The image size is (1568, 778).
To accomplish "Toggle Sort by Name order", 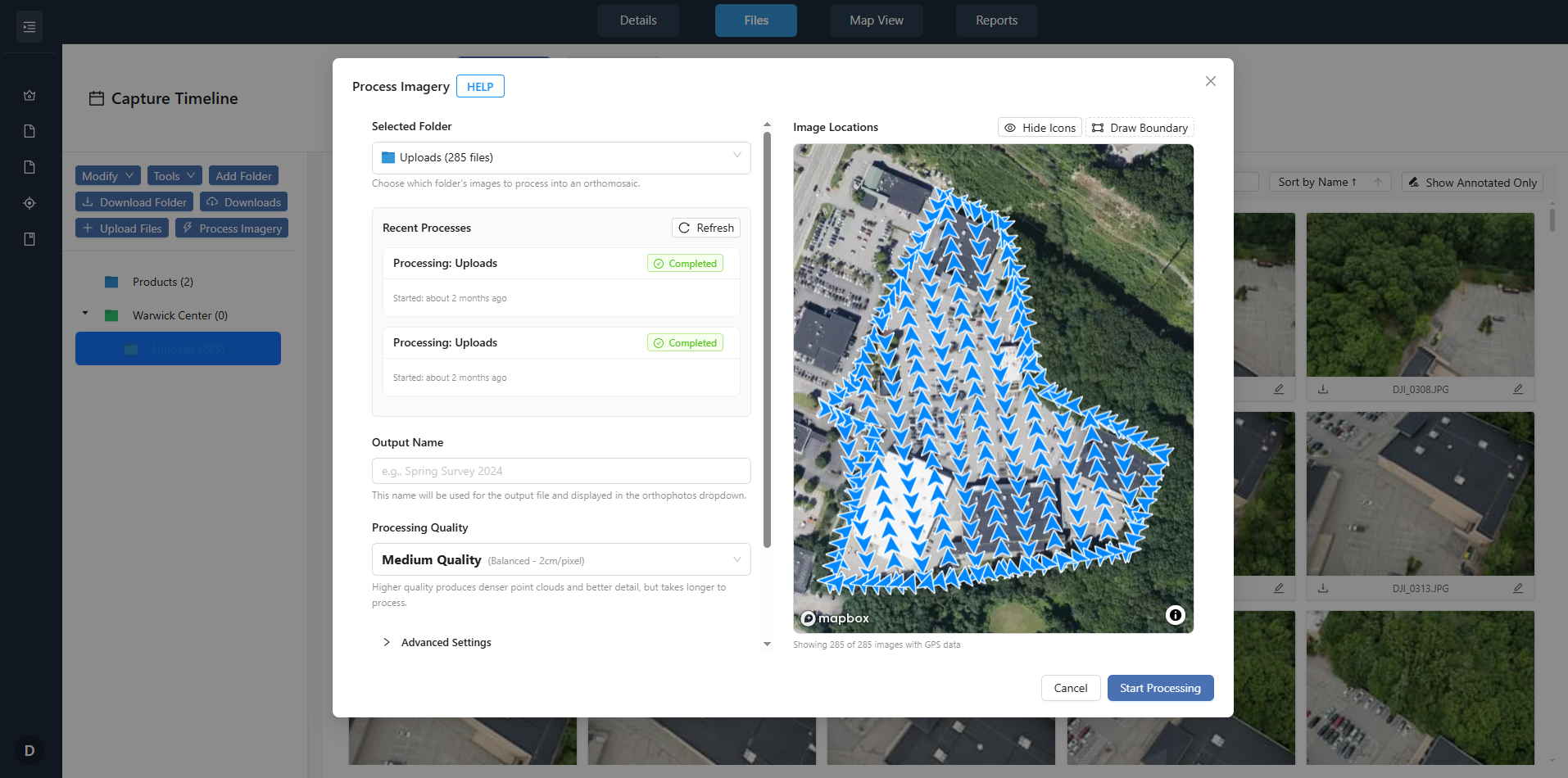I will click(x=1329, y=183).
